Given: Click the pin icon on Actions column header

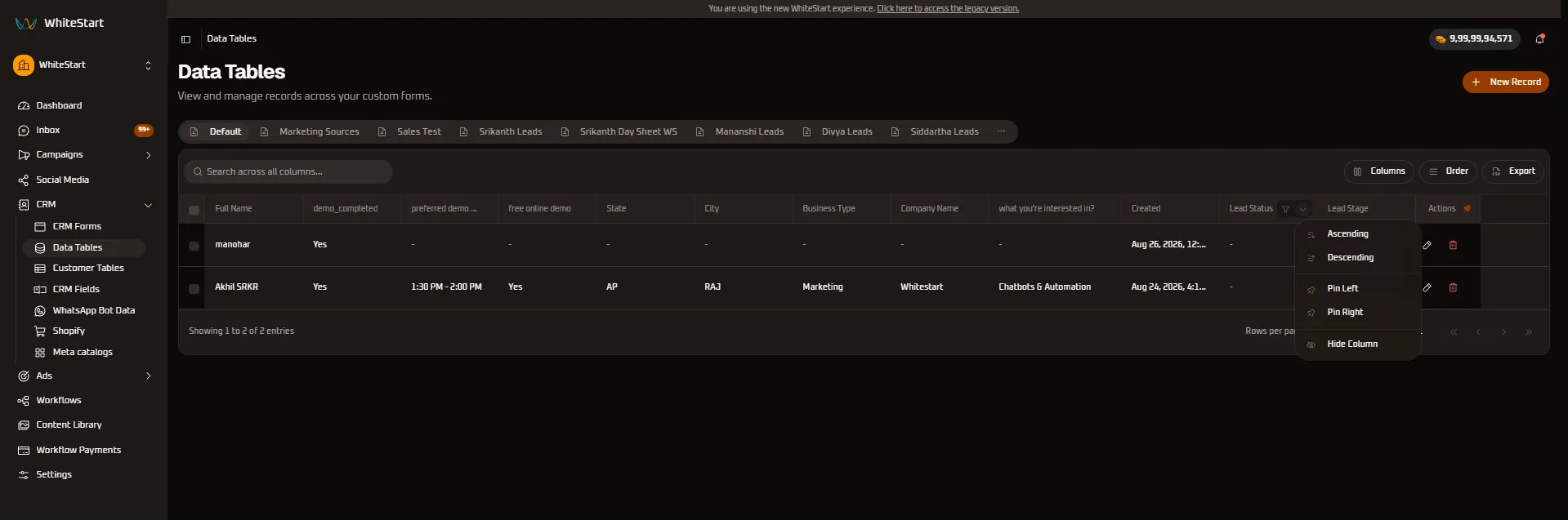Looking at the screenshot, I should point(1467,208).
